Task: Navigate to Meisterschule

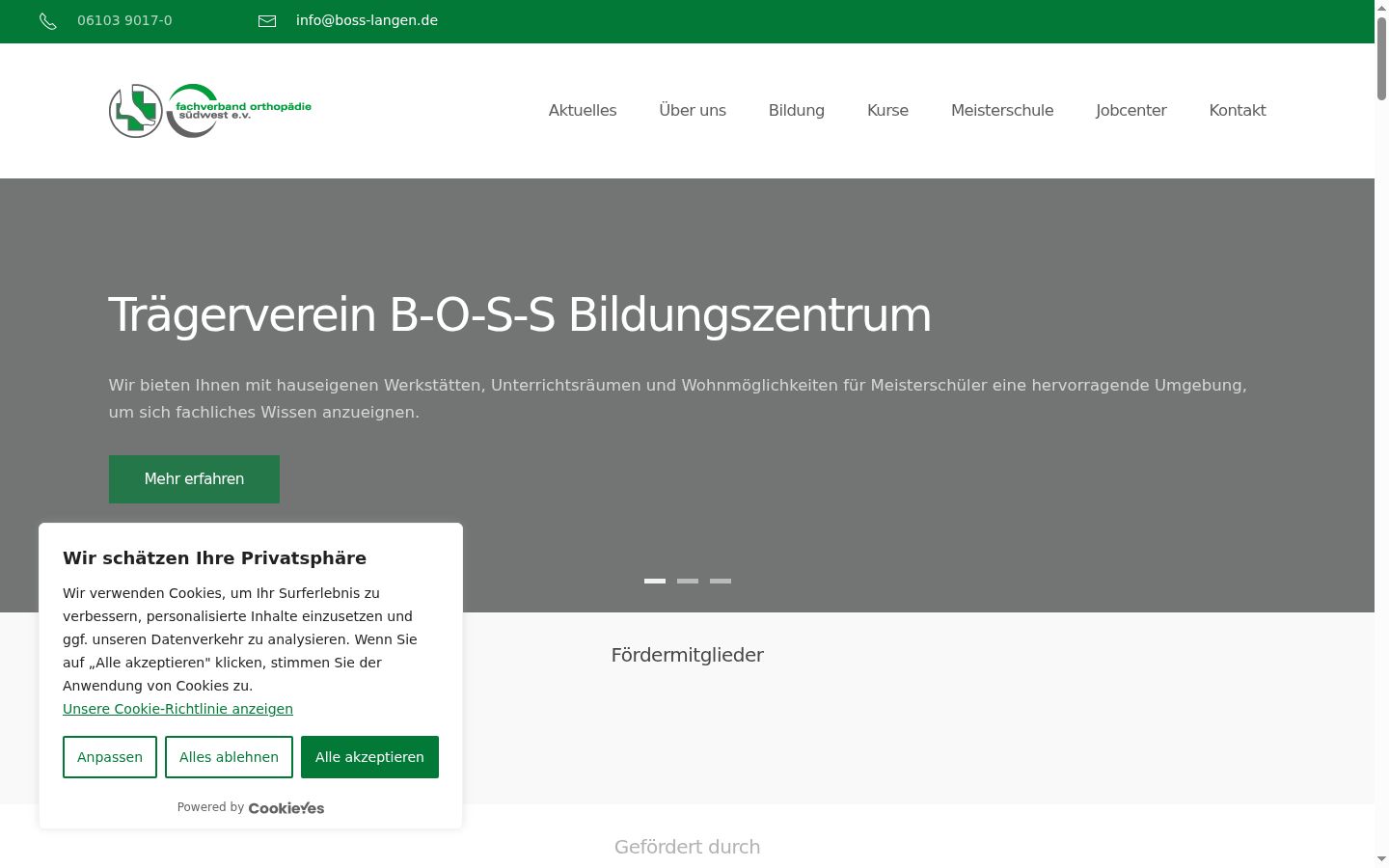Action: tap(1002, 110)
